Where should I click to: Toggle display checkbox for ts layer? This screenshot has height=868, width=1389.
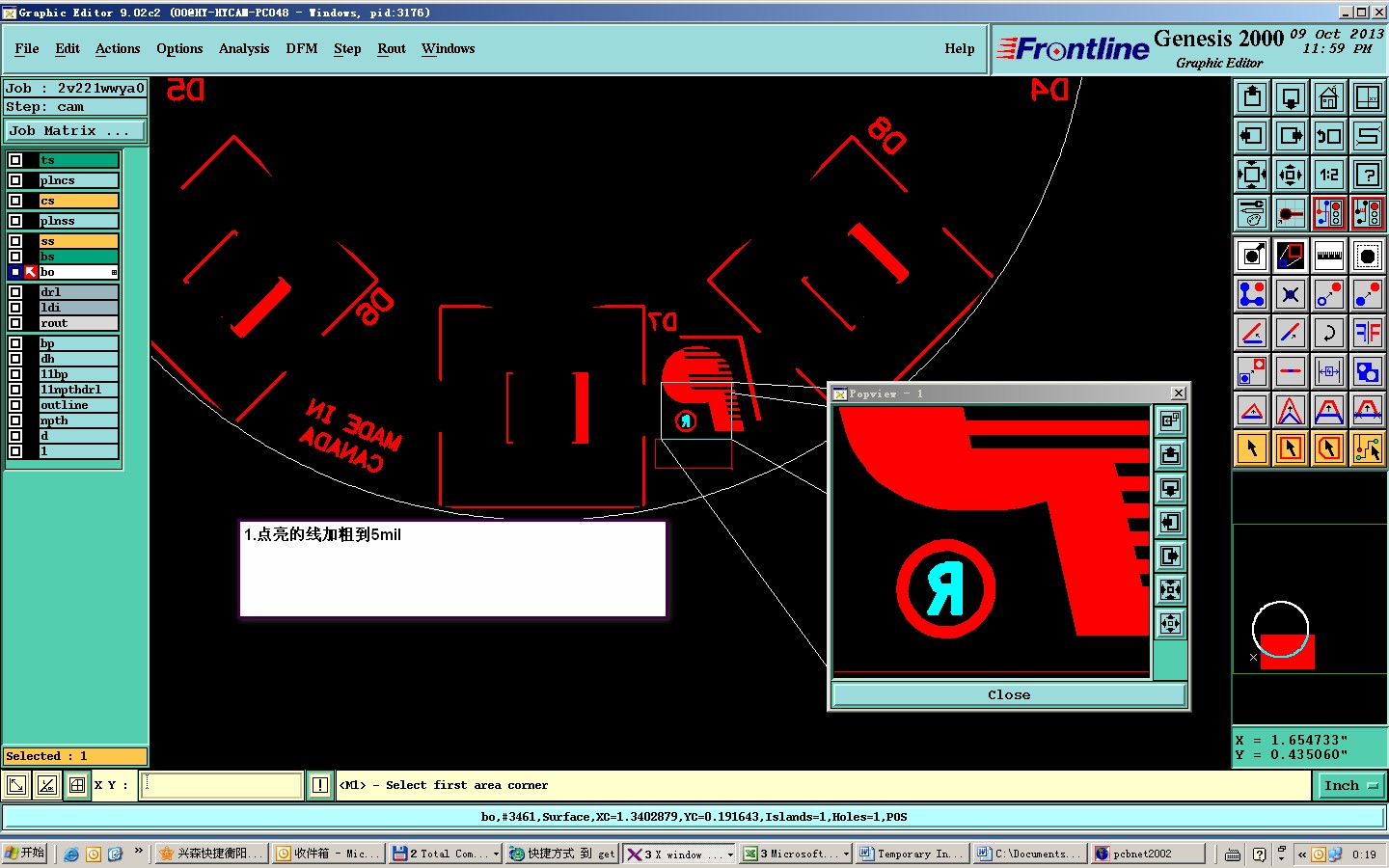click(x=15, y=160)
